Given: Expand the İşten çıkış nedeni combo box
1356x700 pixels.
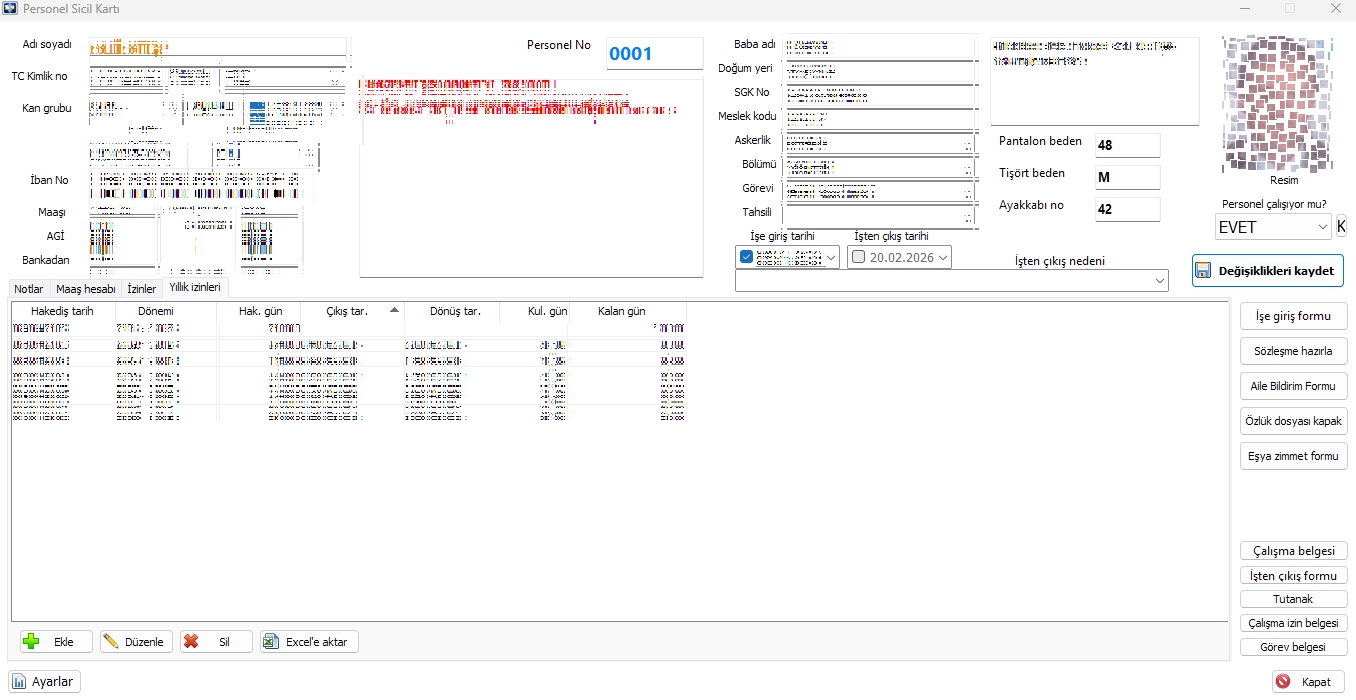Looking at the screenshot, I should tap(1159, 282).
